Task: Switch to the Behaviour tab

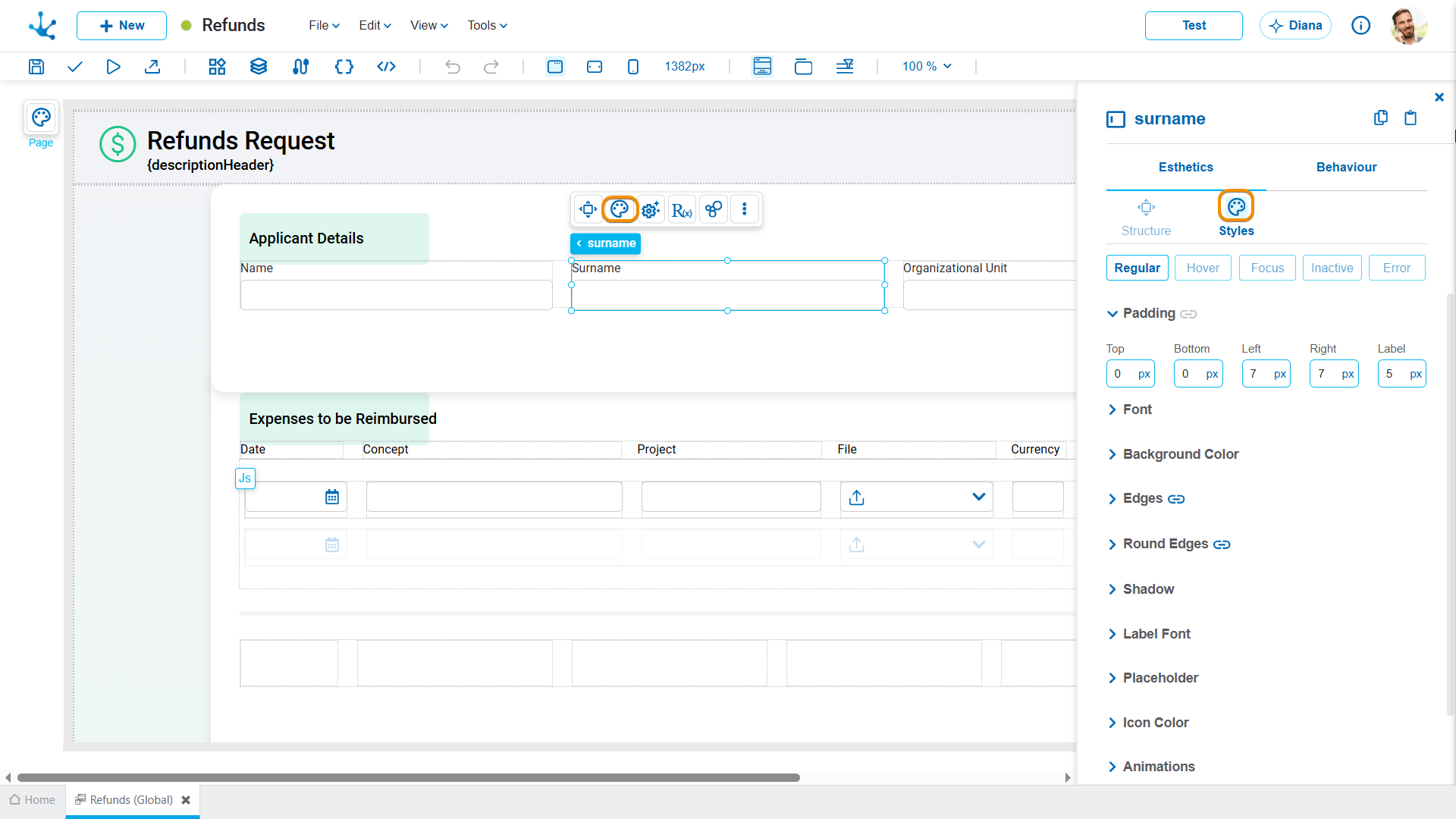Action: pyautogui.click(x=1346, y=168)
